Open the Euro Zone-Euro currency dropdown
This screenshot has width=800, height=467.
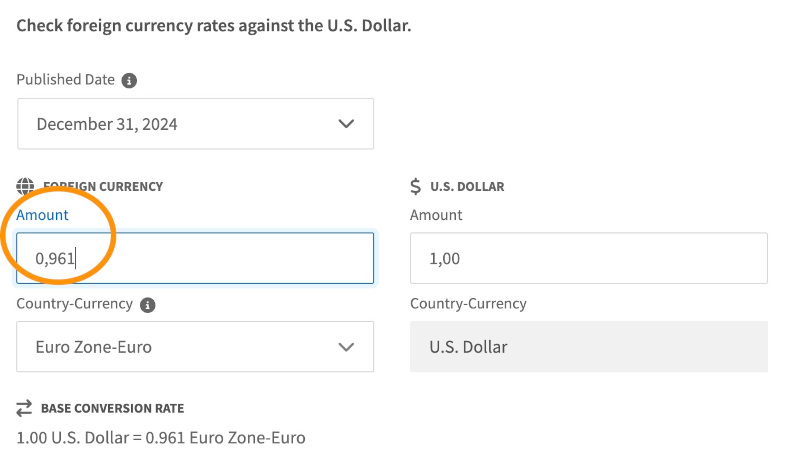click(x=195, y=347)
